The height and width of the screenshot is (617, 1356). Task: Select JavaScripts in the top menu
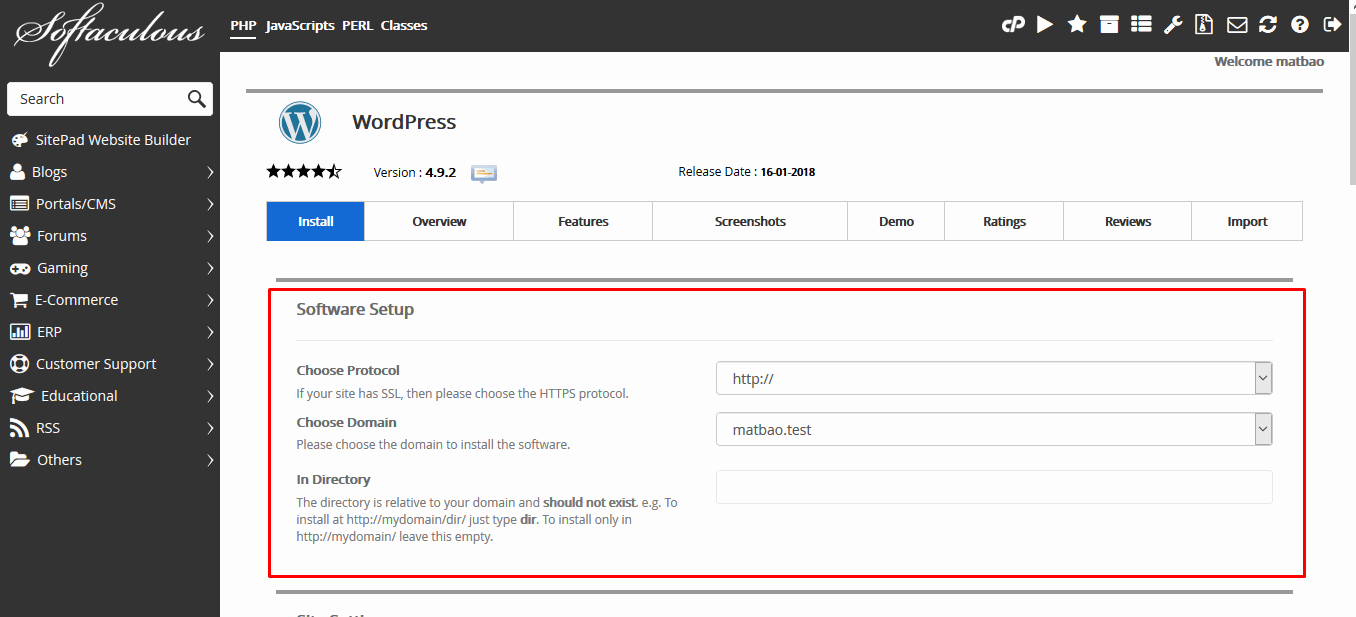[300, 26]
